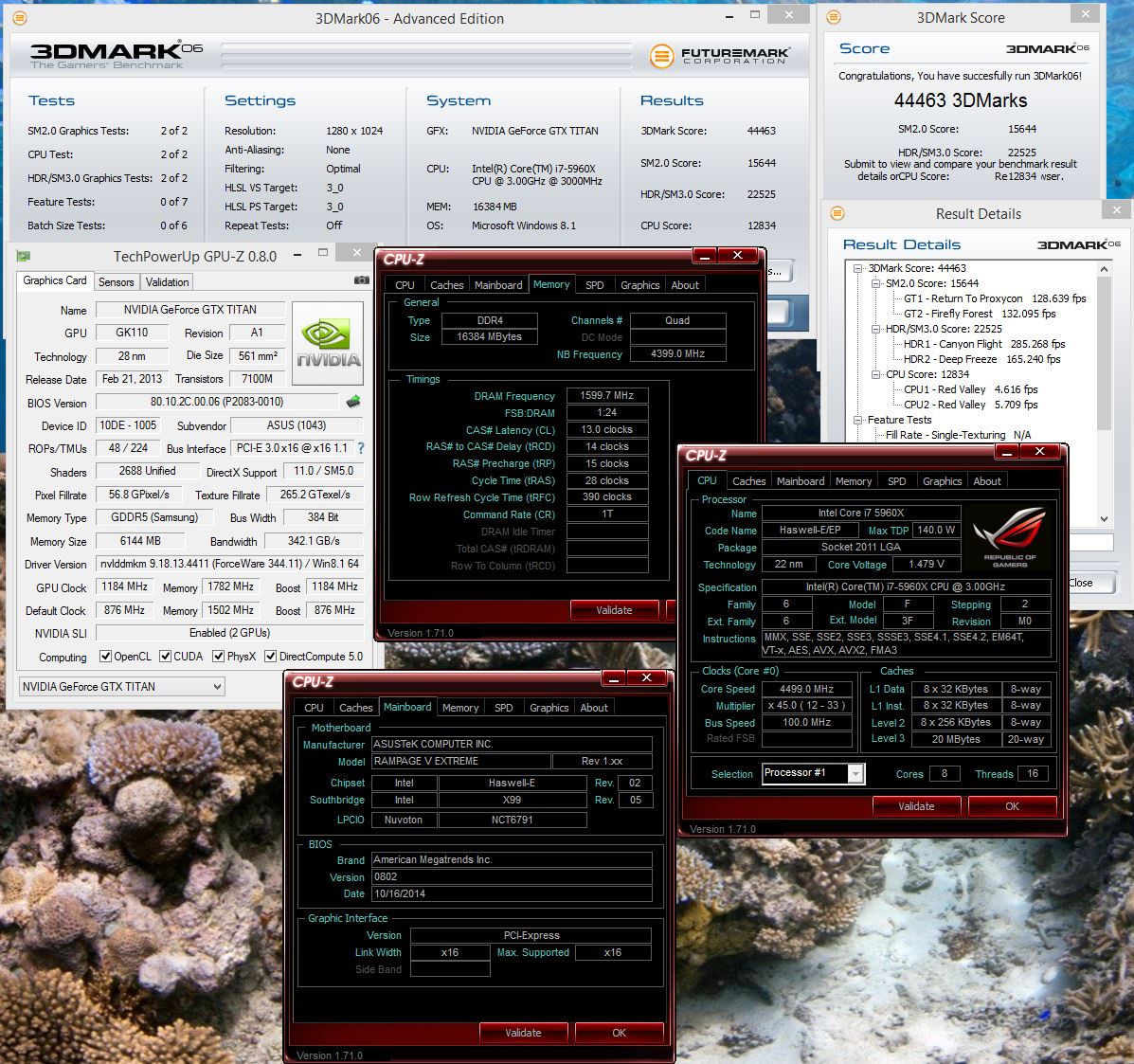
Task: Click the RAMPAGE V EXTREME model field
Action: [461, 761]
